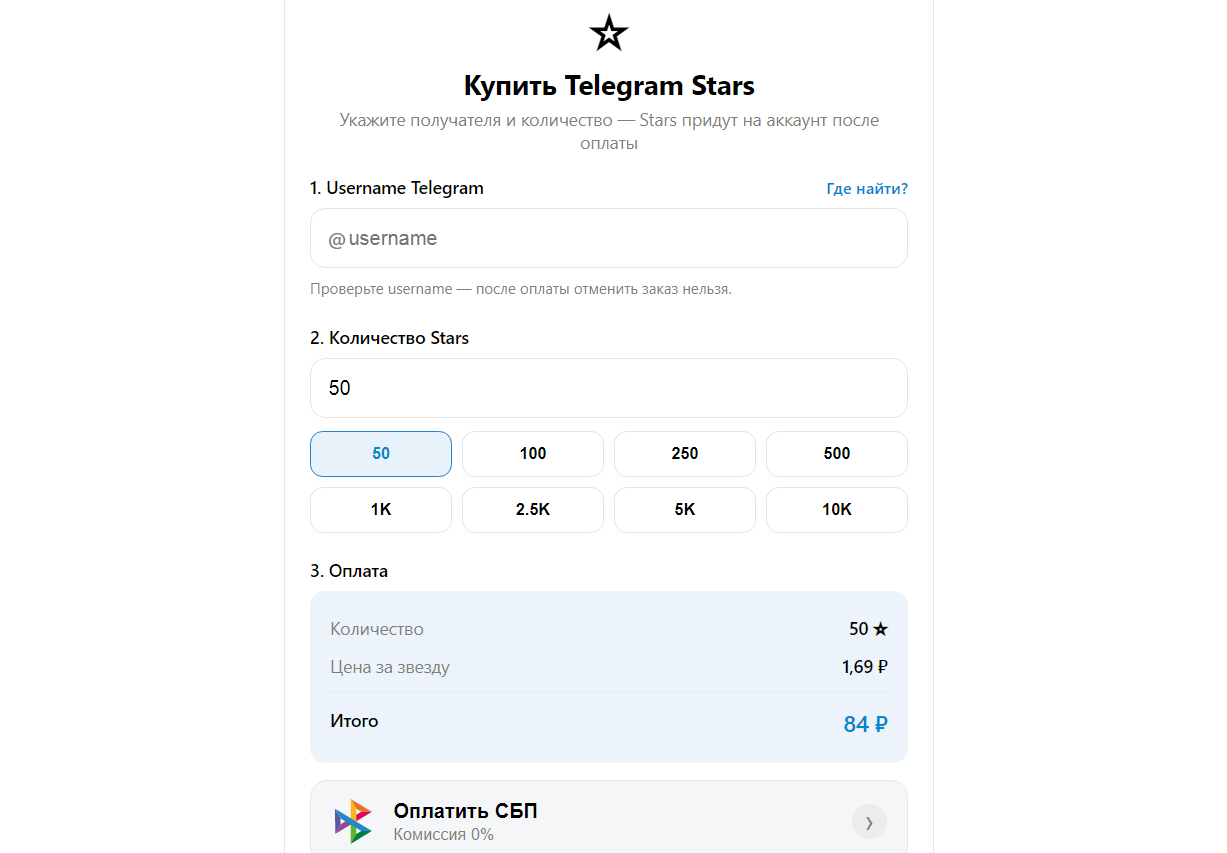Click the chevron arrow on Оплатить СБП
The image size is (1227, 853).
click(x=869, y=822)
